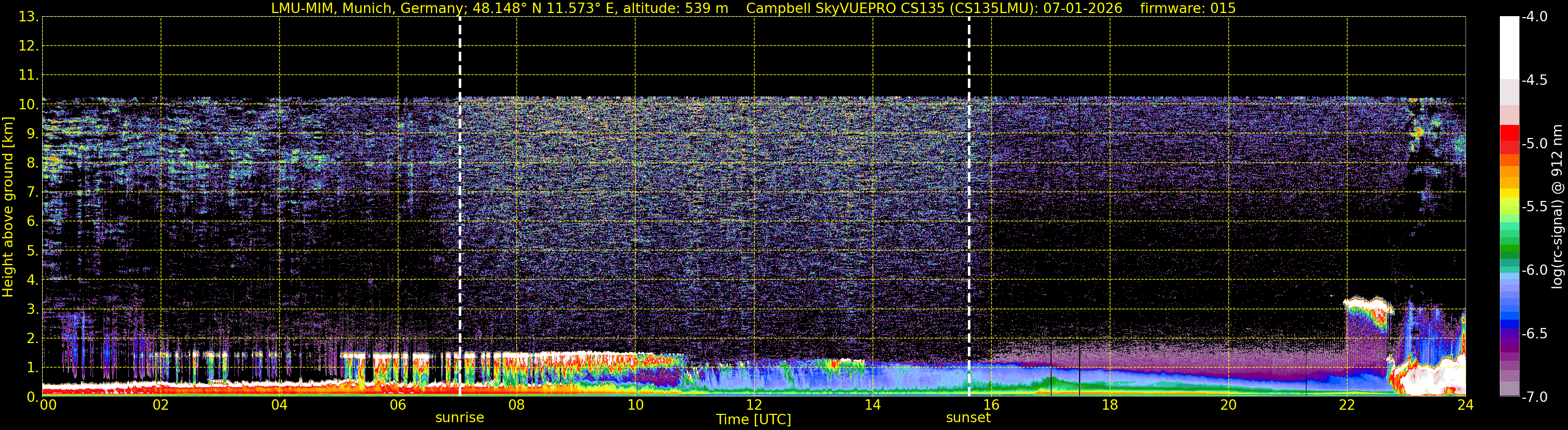Click the '2.' tick on the height axis
Viewport: 1568px width, 430px height.
click(32, 338)
